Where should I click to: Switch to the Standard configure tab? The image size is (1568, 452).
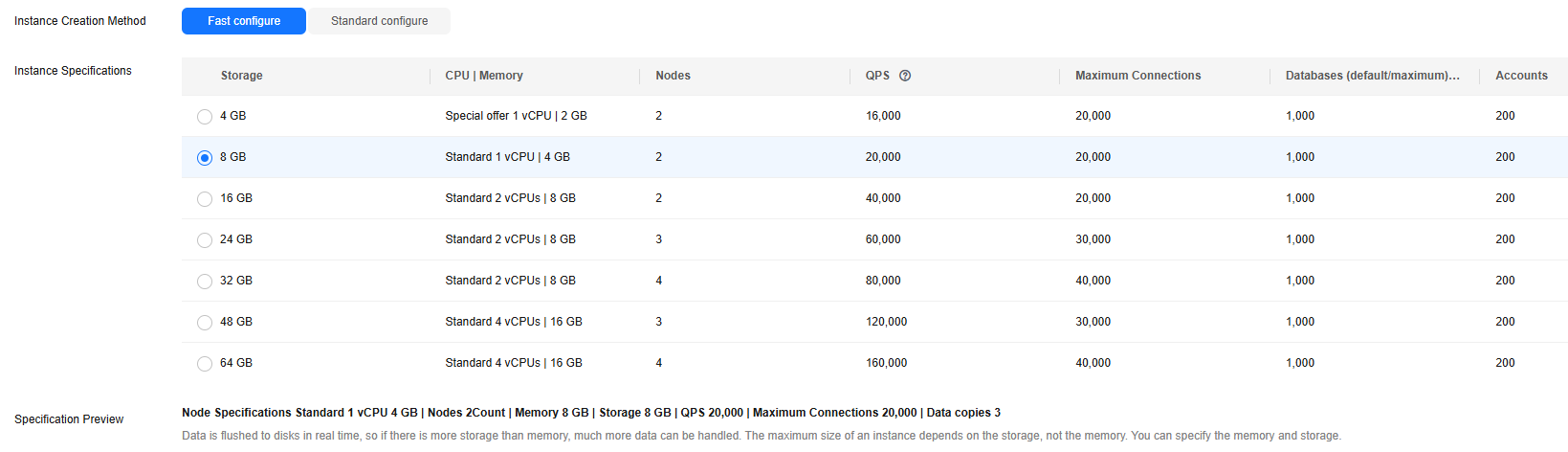[379, 21]
